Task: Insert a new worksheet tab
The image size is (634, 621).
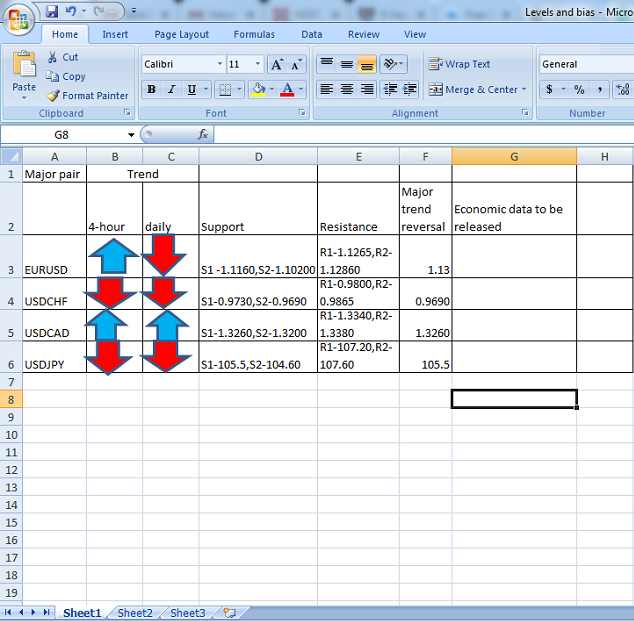Action: (229, 613)
